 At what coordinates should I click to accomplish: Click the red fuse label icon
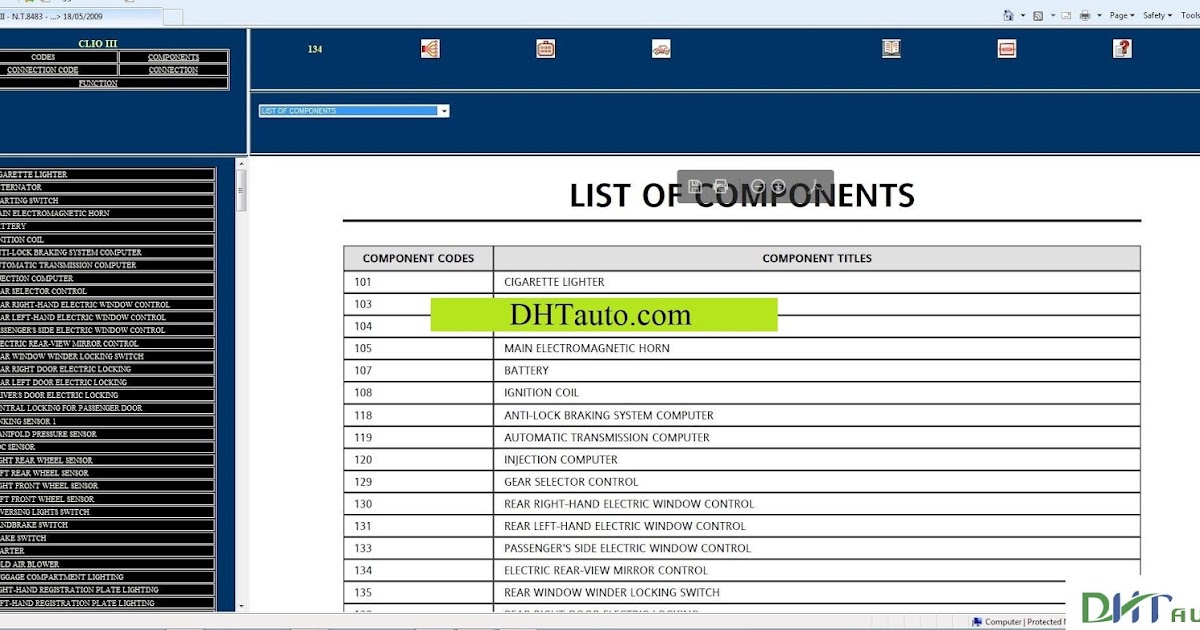1007,48
